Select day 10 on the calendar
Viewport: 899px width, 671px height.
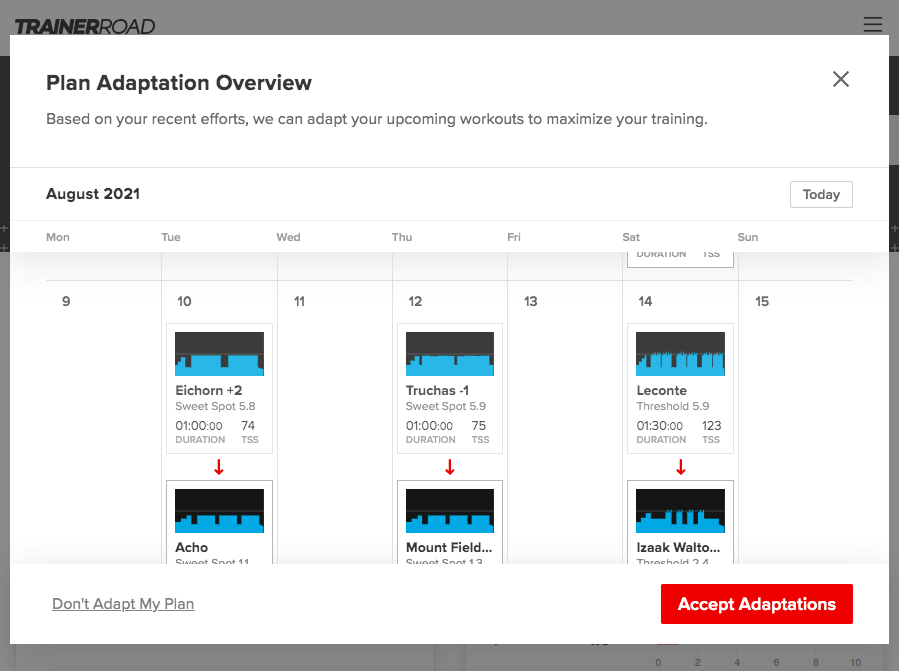[184, 302]
